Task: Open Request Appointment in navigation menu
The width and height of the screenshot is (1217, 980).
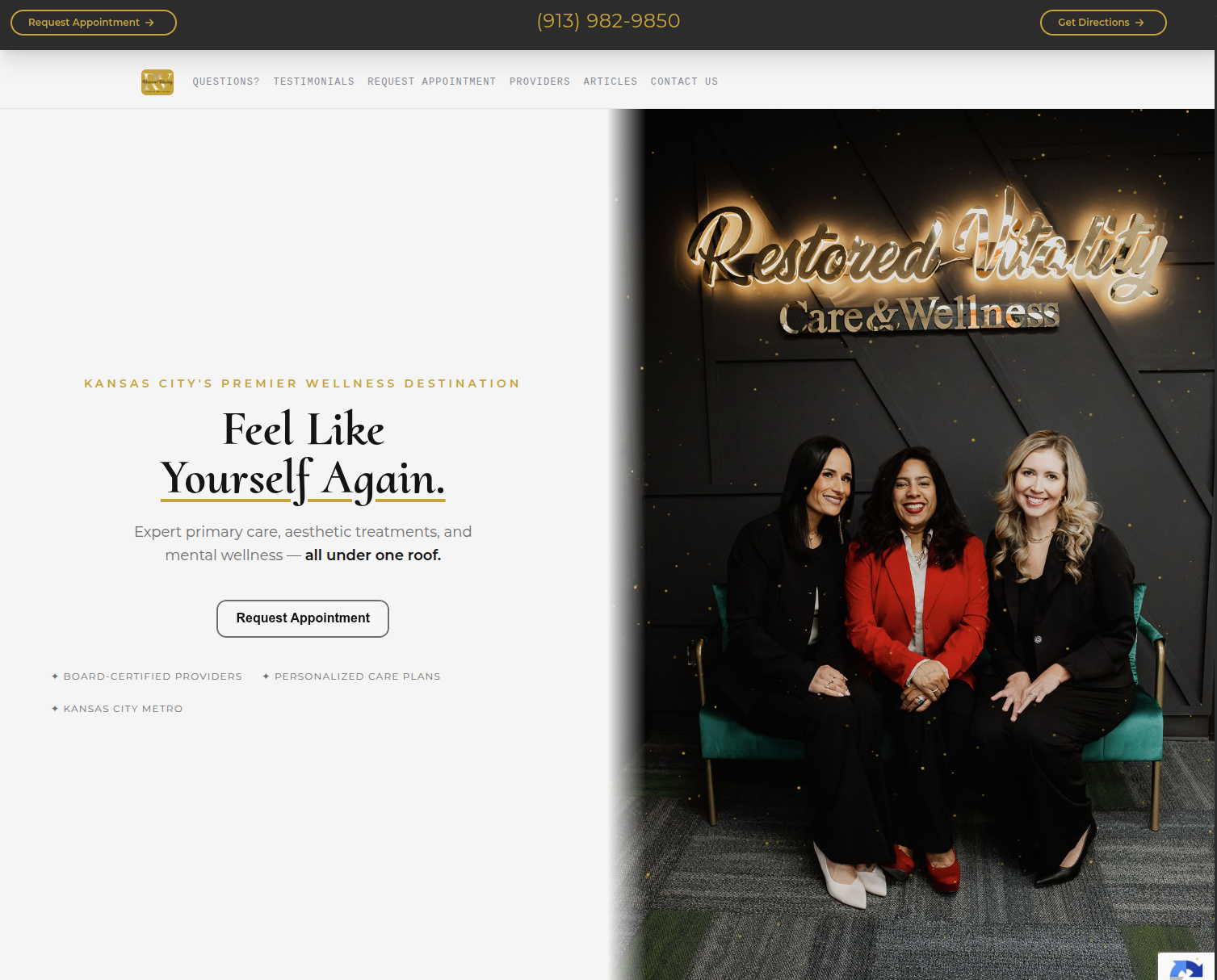Action: (431, 82)
